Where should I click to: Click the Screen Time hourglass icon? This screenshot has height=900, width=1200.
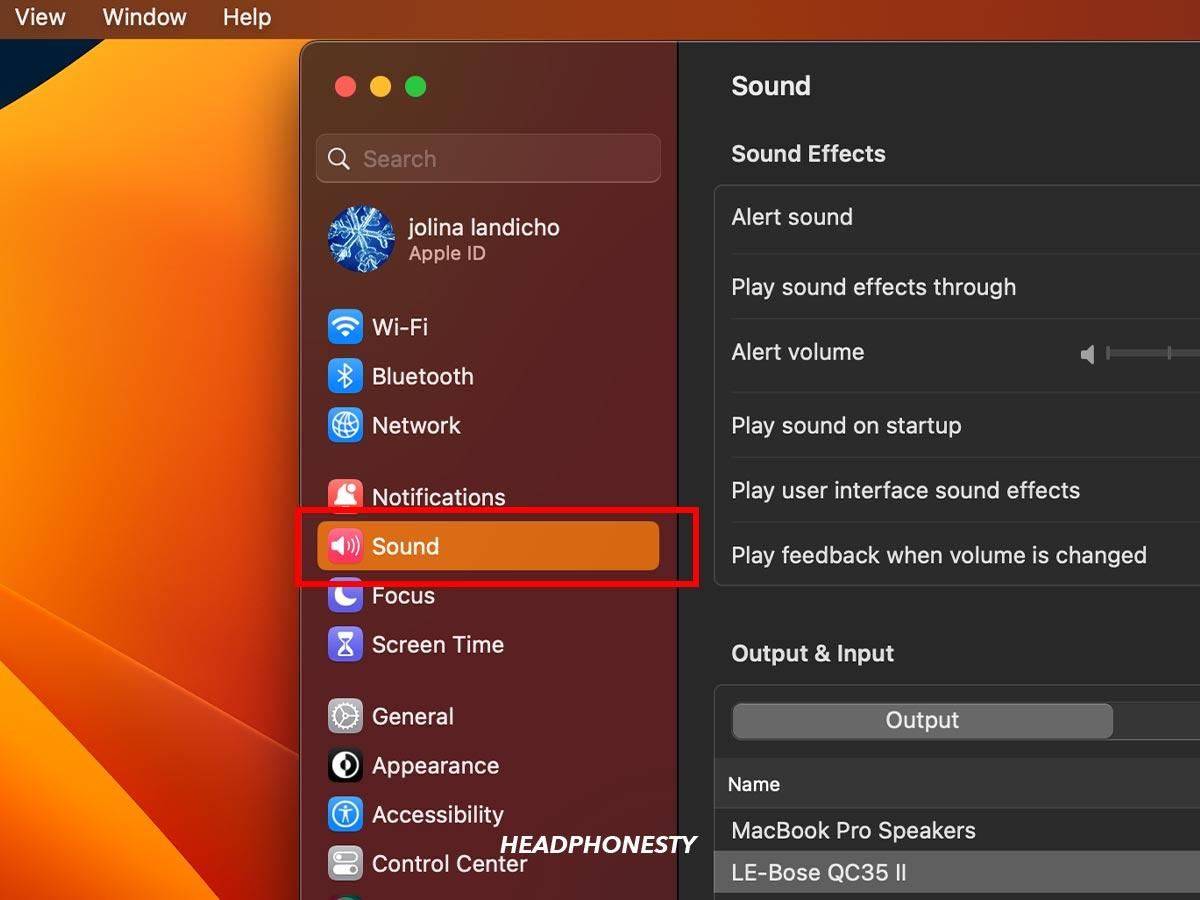(x=344, y=645)
